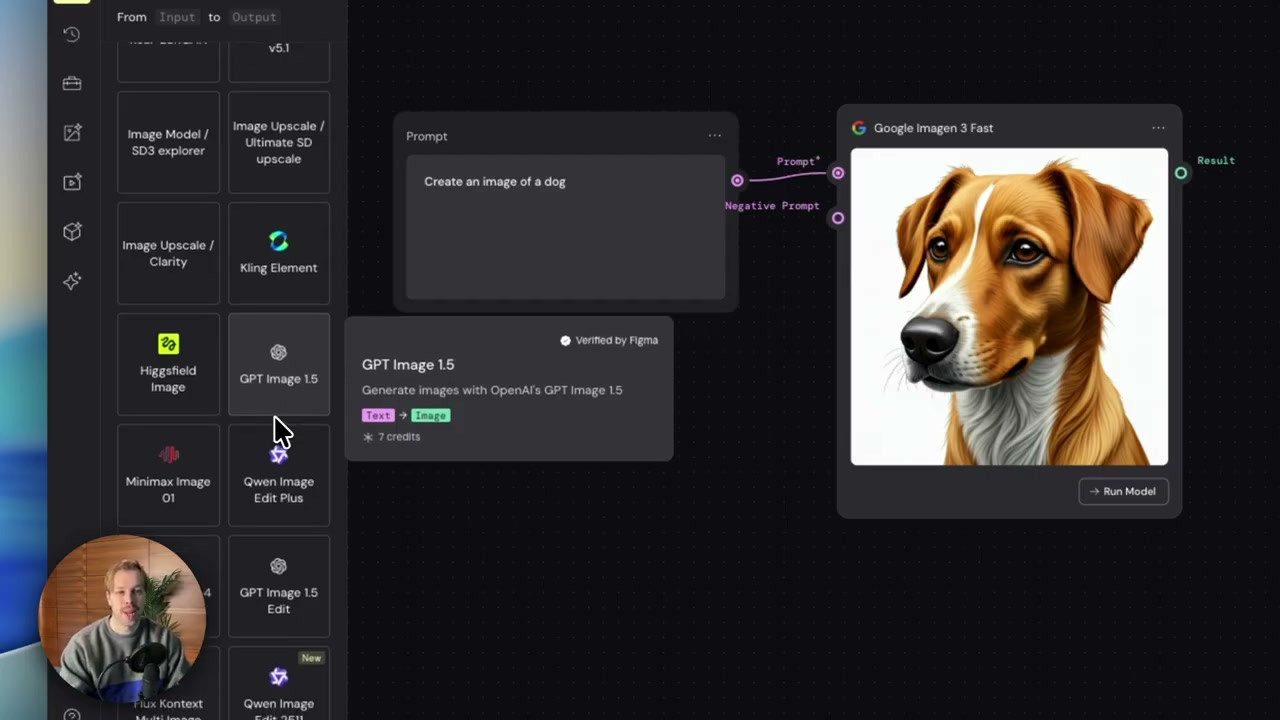The image size is (1280, 720).
Task: Click the Output filter chip
Action: [x=254, y=17]
